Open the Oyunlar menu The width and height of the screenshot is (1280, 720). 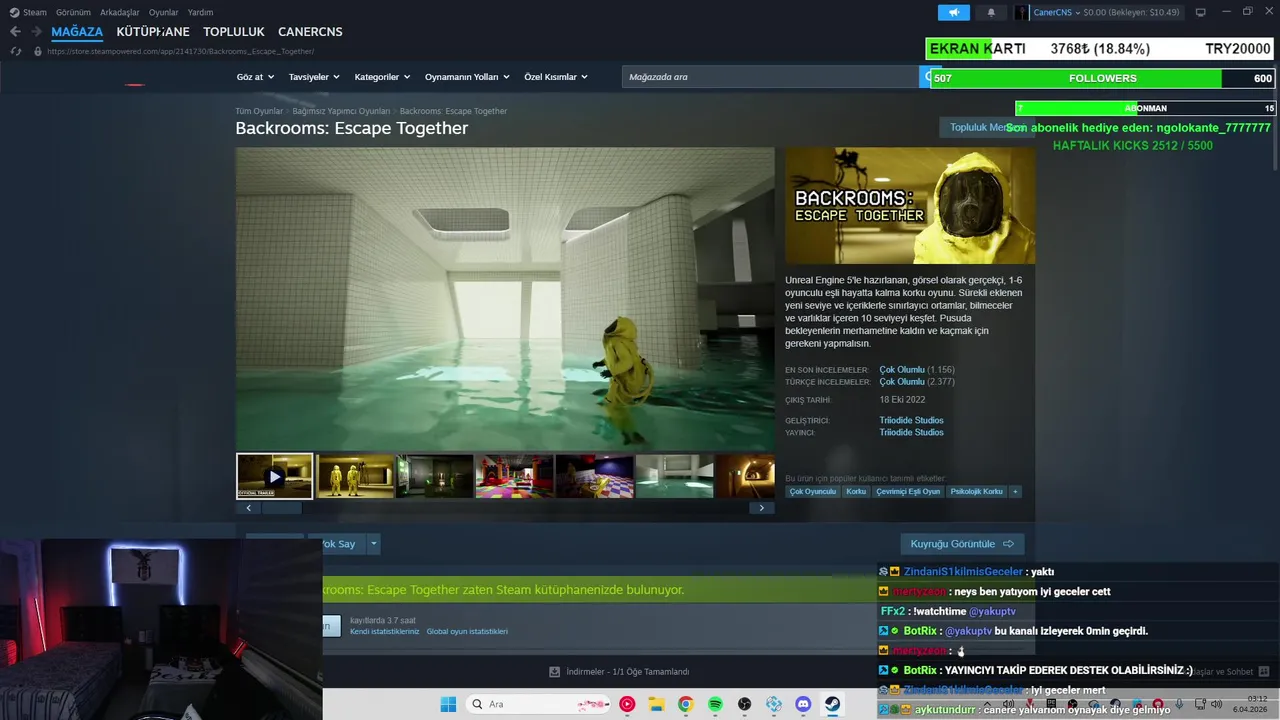163,12
